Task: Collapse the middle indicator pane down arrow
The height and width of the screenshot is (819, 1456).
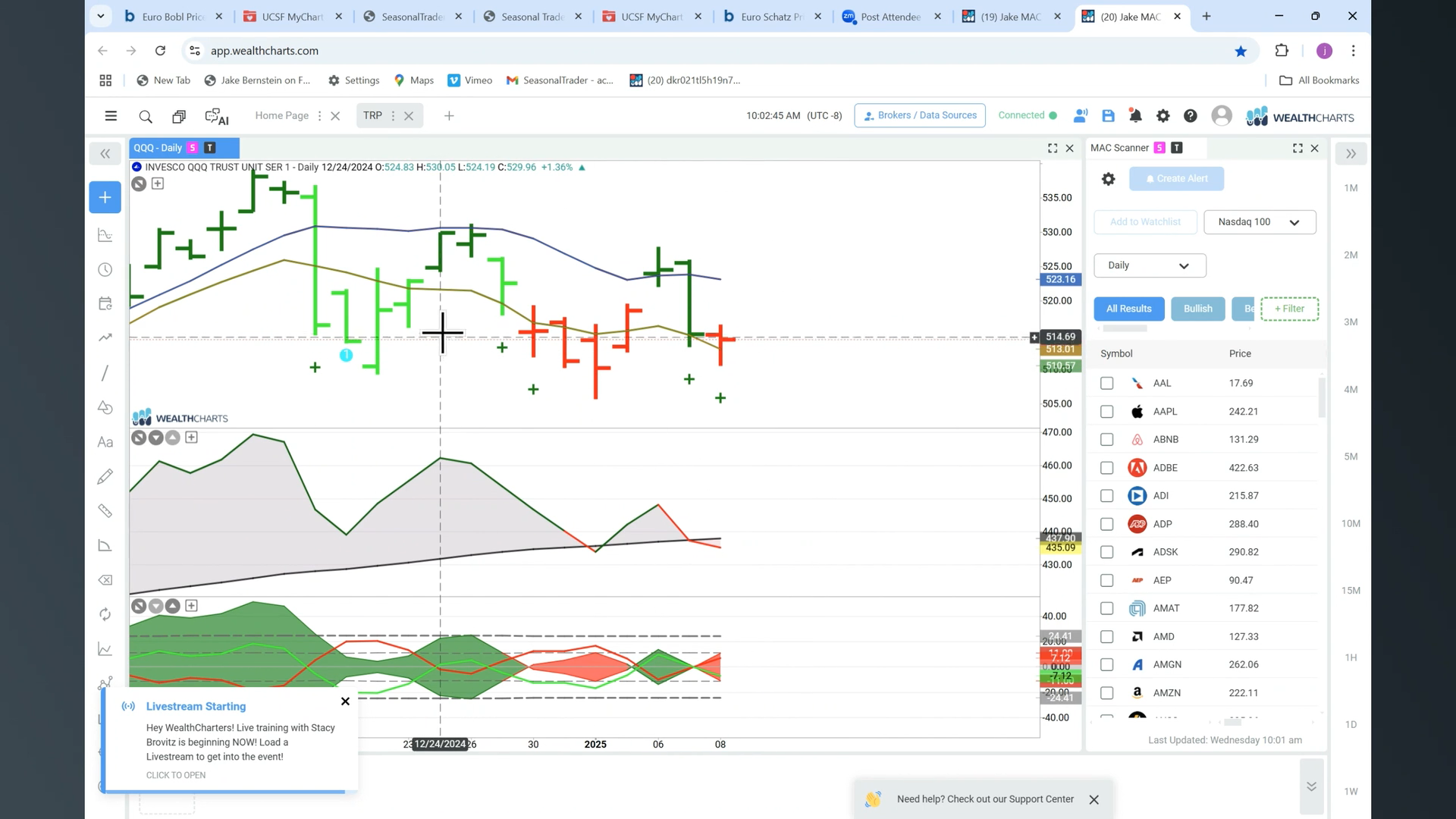Action: 155,438
